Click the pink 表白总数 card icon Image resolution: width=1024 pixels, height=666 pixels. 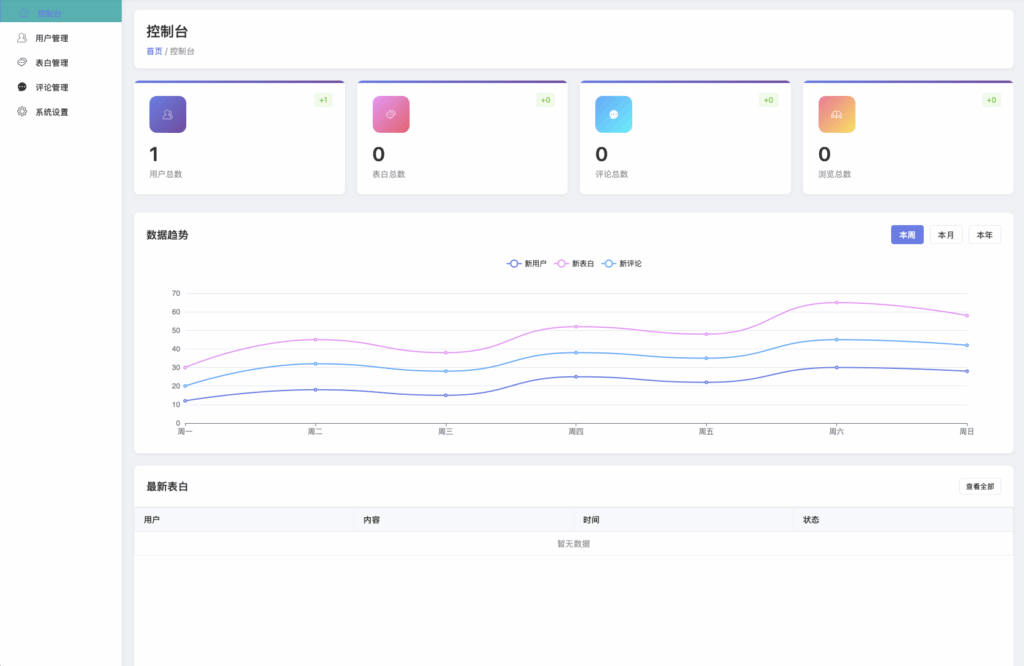coord(391,114)
